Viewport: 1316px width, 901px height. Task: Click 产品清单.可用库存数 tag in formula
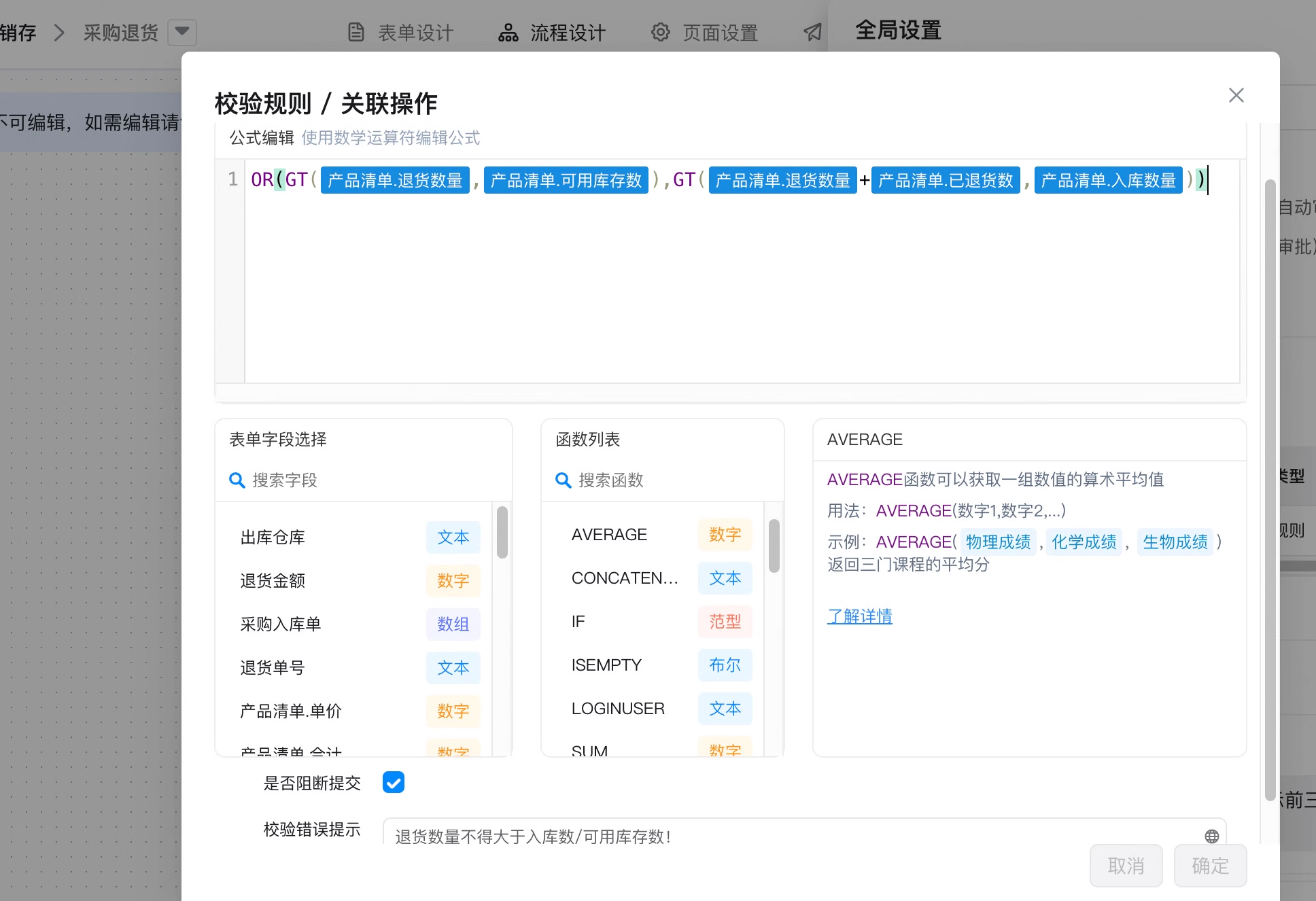click(x=566, y=180)
